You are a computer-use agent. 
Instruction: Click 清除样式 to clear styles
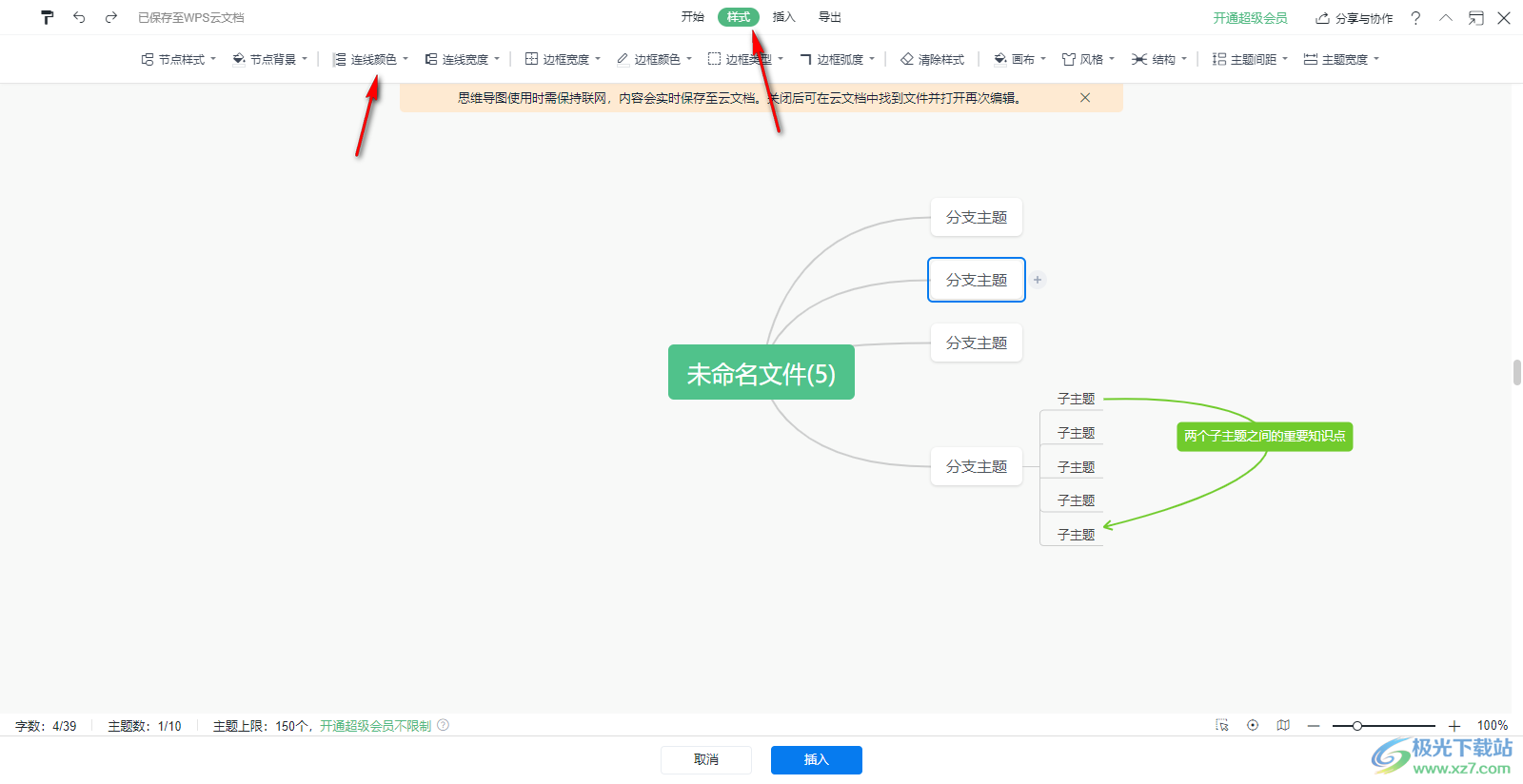[x=933, y=59]
